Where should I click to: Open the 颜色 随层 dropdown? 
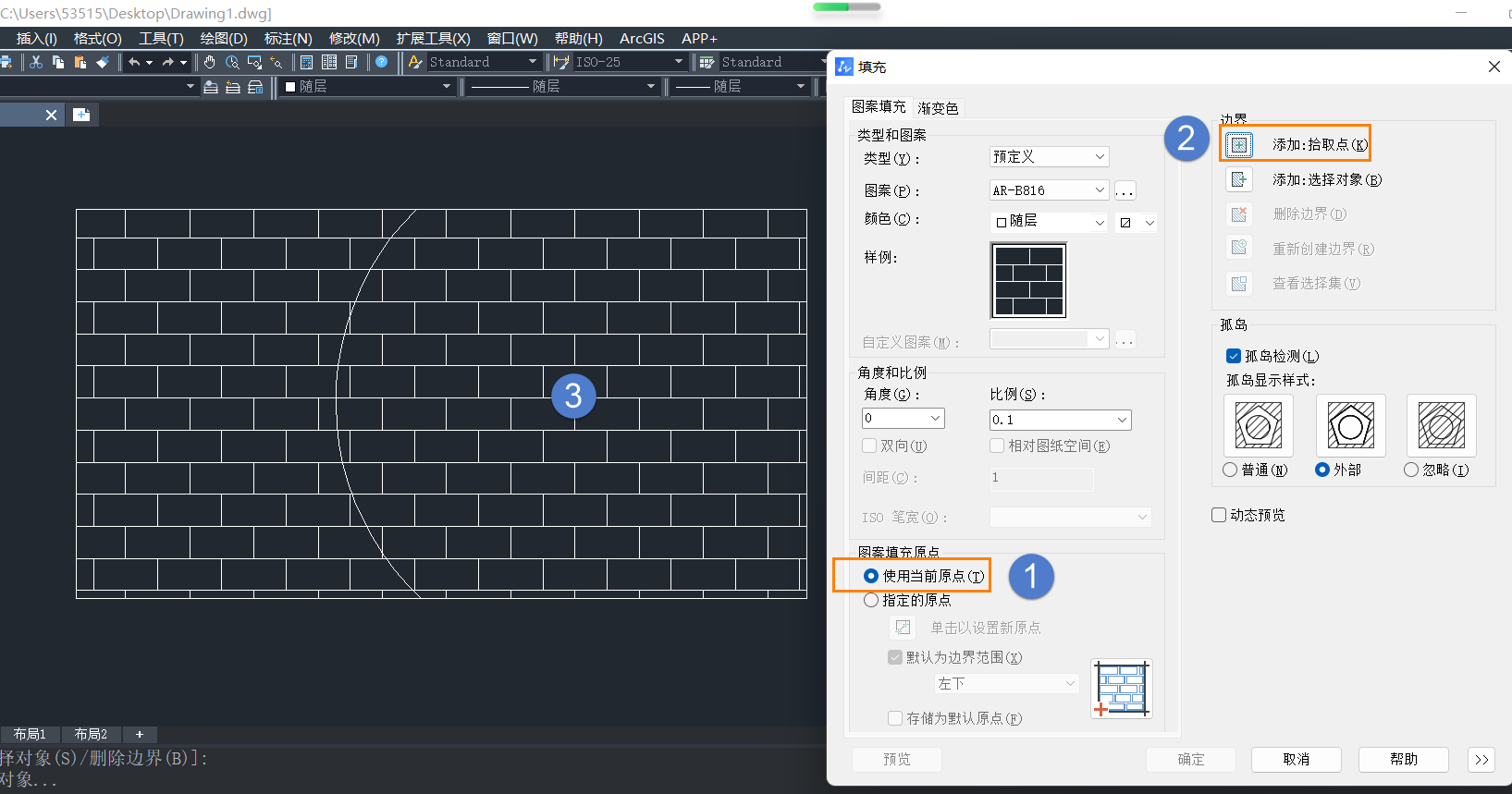tap(1049, 222)
